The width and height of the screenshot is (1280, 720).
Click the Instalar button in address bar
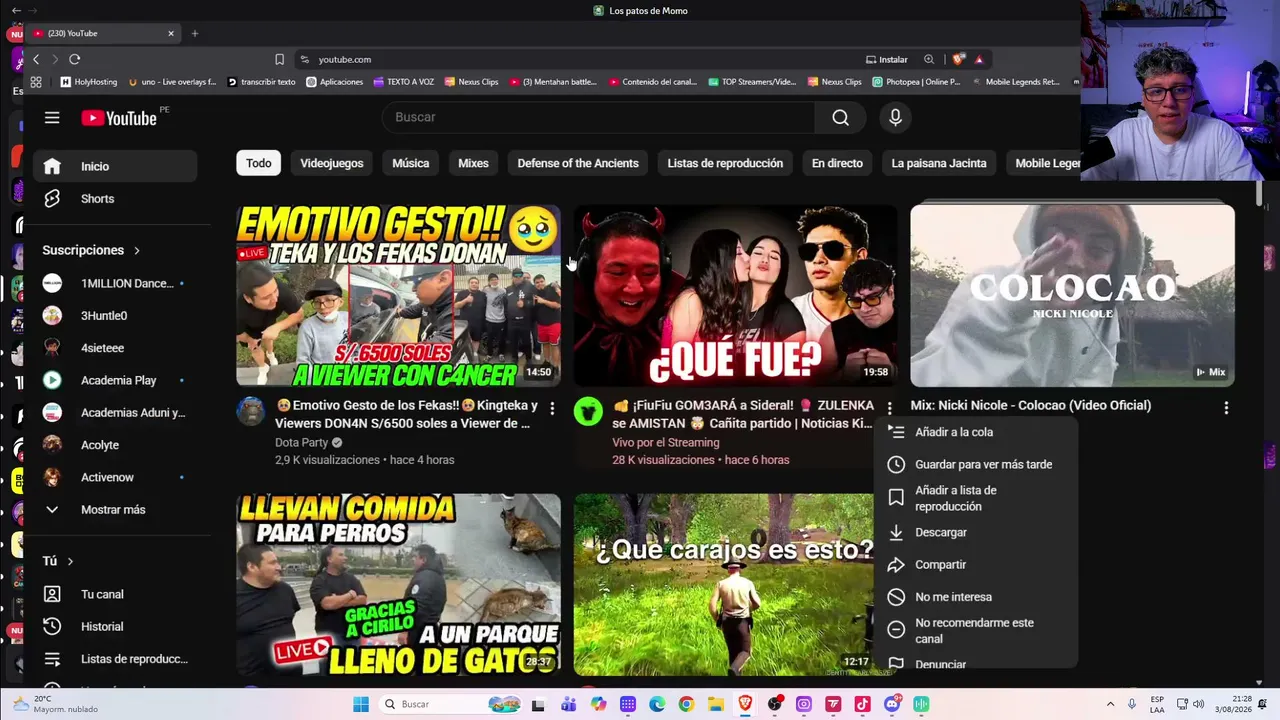(x=887, y=59)
